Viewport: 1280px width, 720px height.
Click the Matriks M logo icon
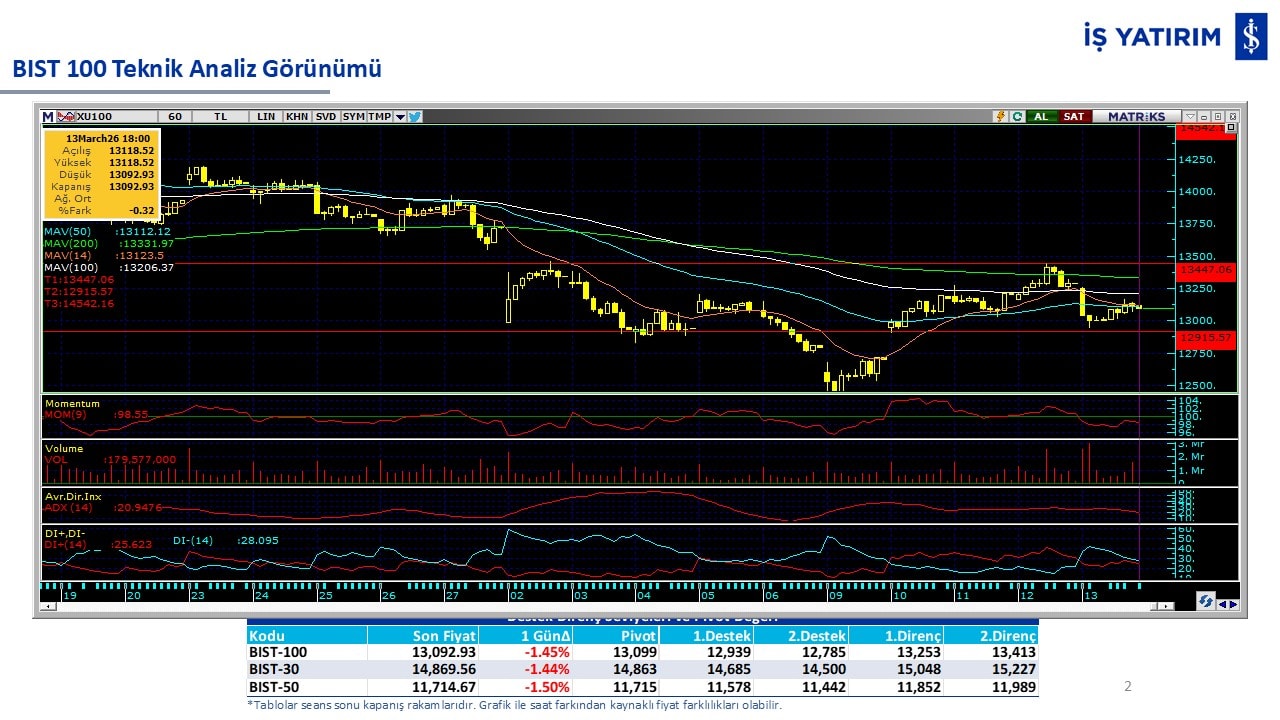point(47,116)
